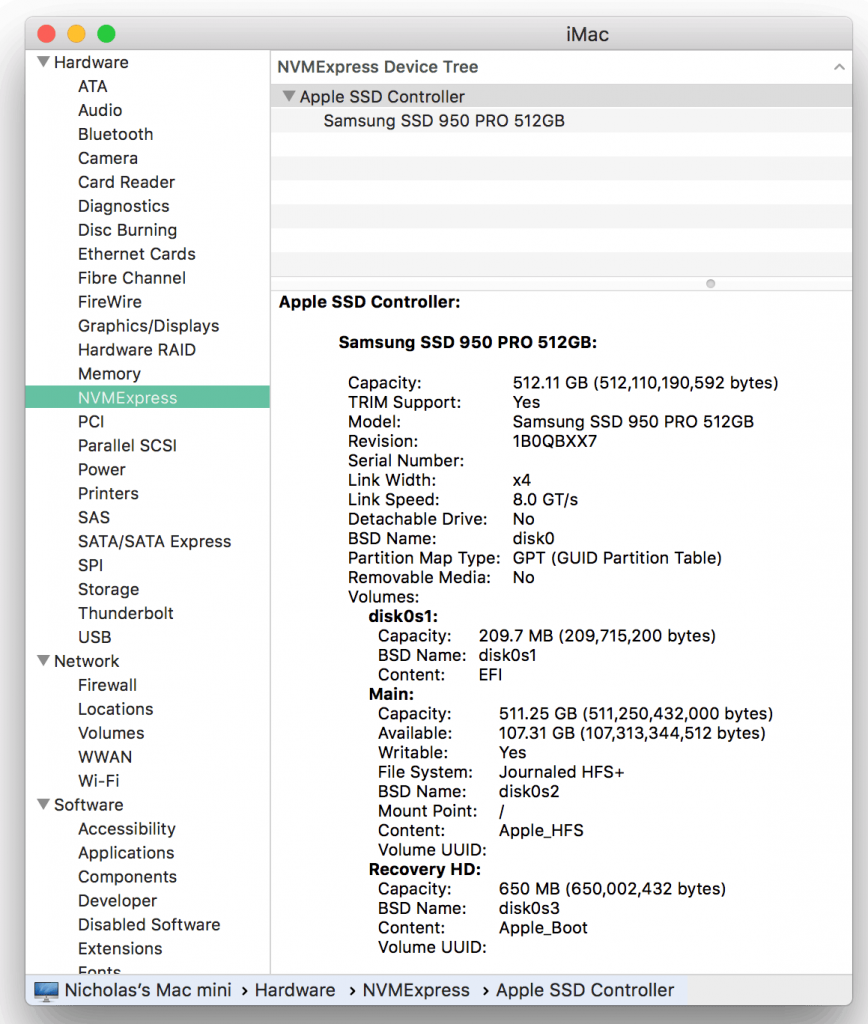Select Components in sidebar
The height and width of the screenshot is (1024, 868).
click(127, 876)
